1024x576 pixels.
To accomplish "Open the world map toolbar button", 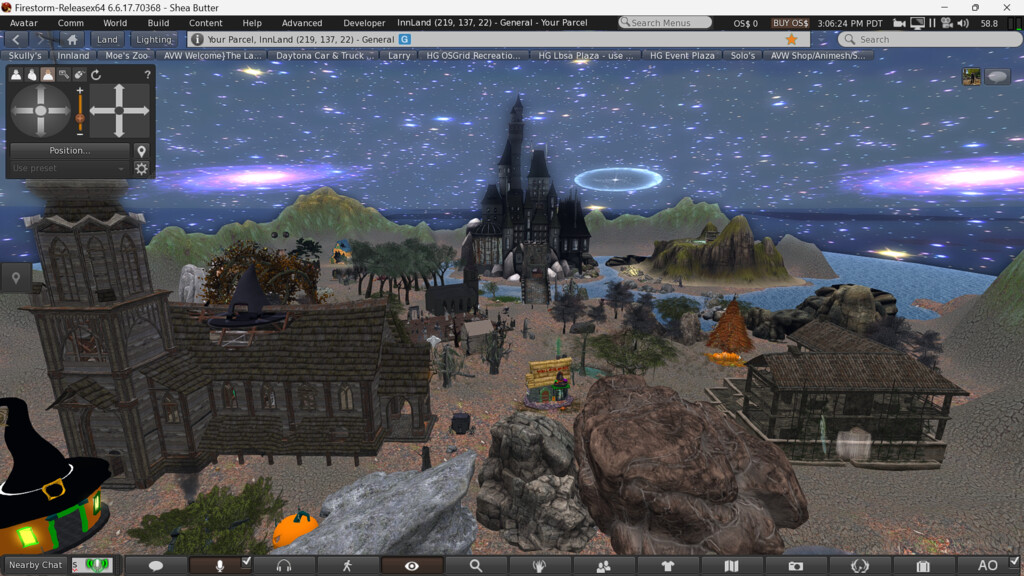I will pyautogui.click(x=731, y=566).
